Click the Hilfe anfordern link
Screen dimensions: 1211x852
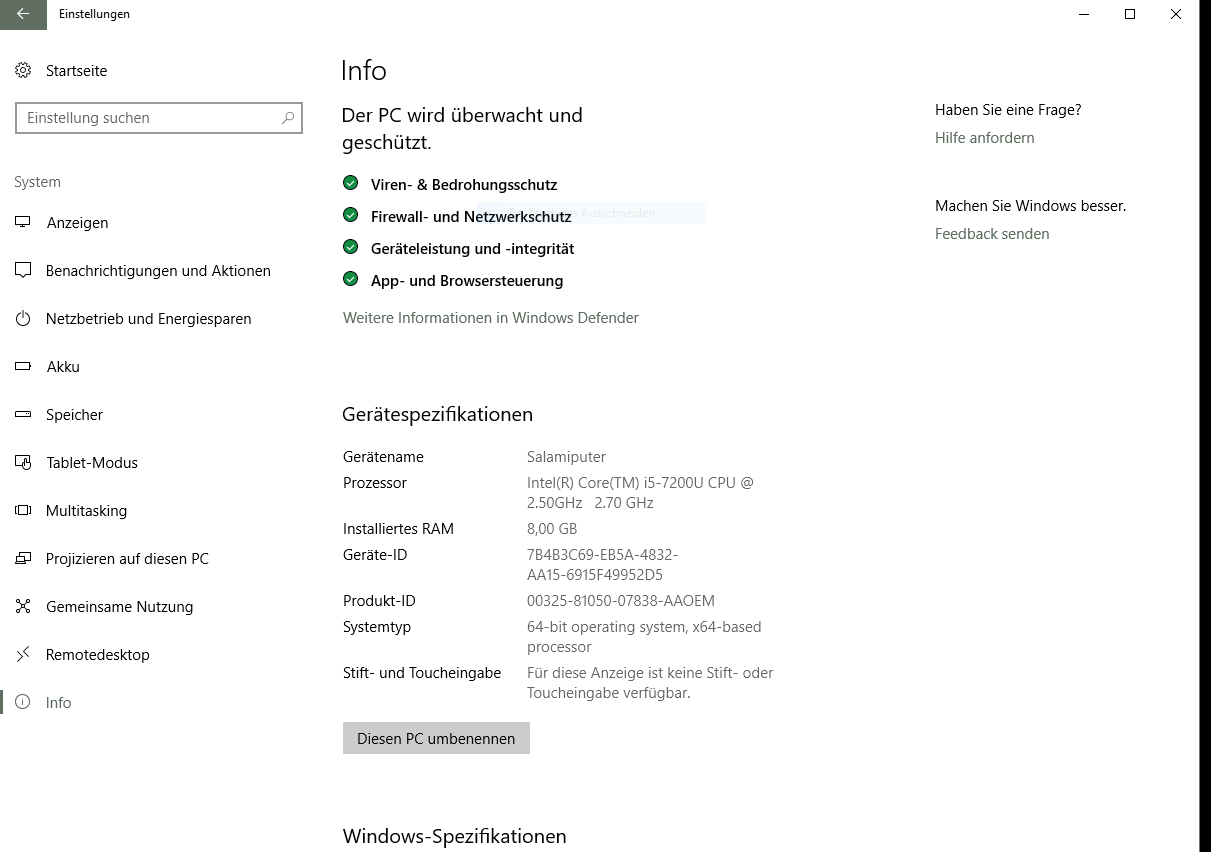[984, 138]
